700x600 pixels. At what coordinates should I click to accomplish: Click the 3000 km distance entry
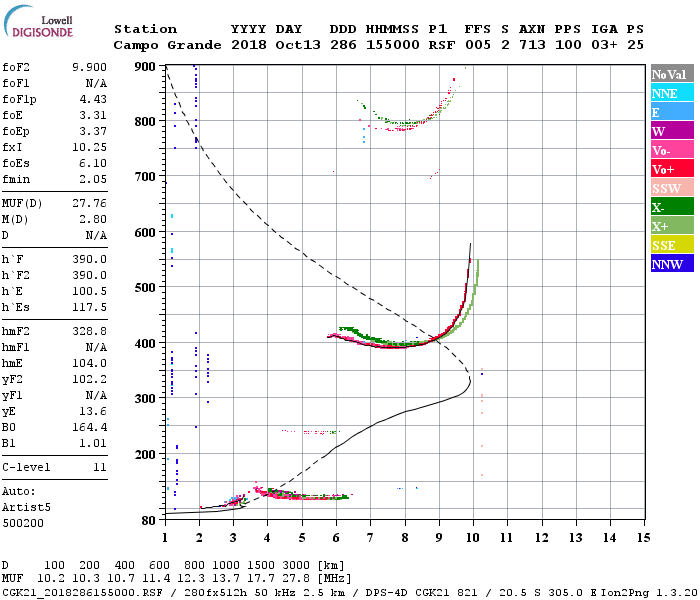click(296, 566)
